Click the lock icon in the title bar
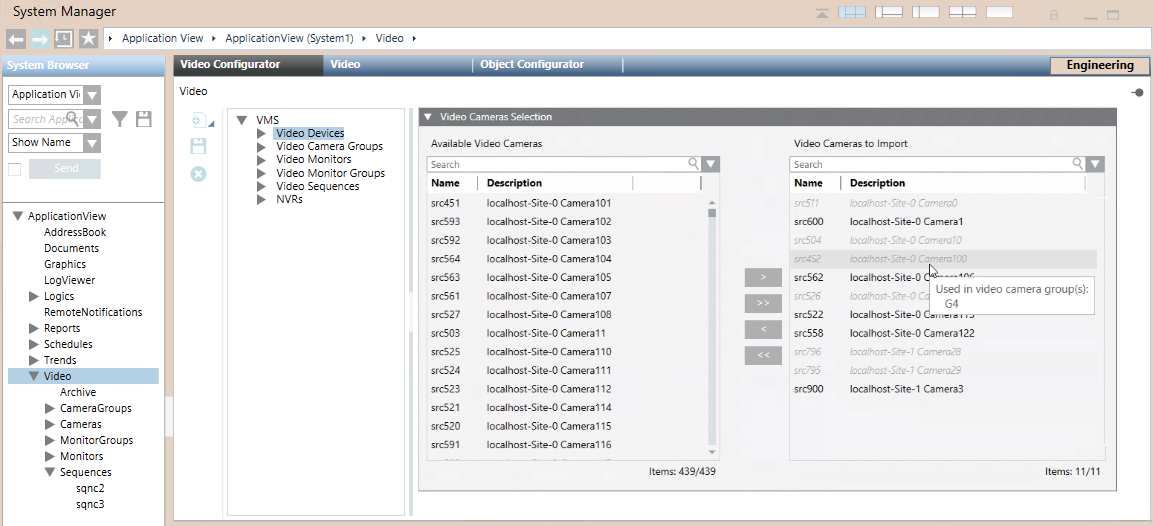 coord(1054,15)
